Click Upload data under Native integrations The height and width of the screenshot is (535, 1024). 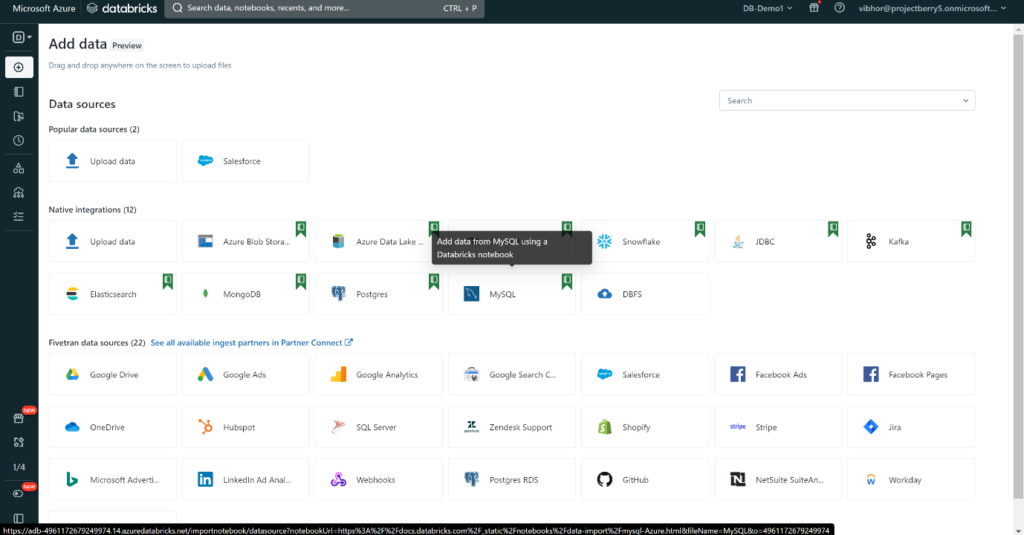(112, 241)
